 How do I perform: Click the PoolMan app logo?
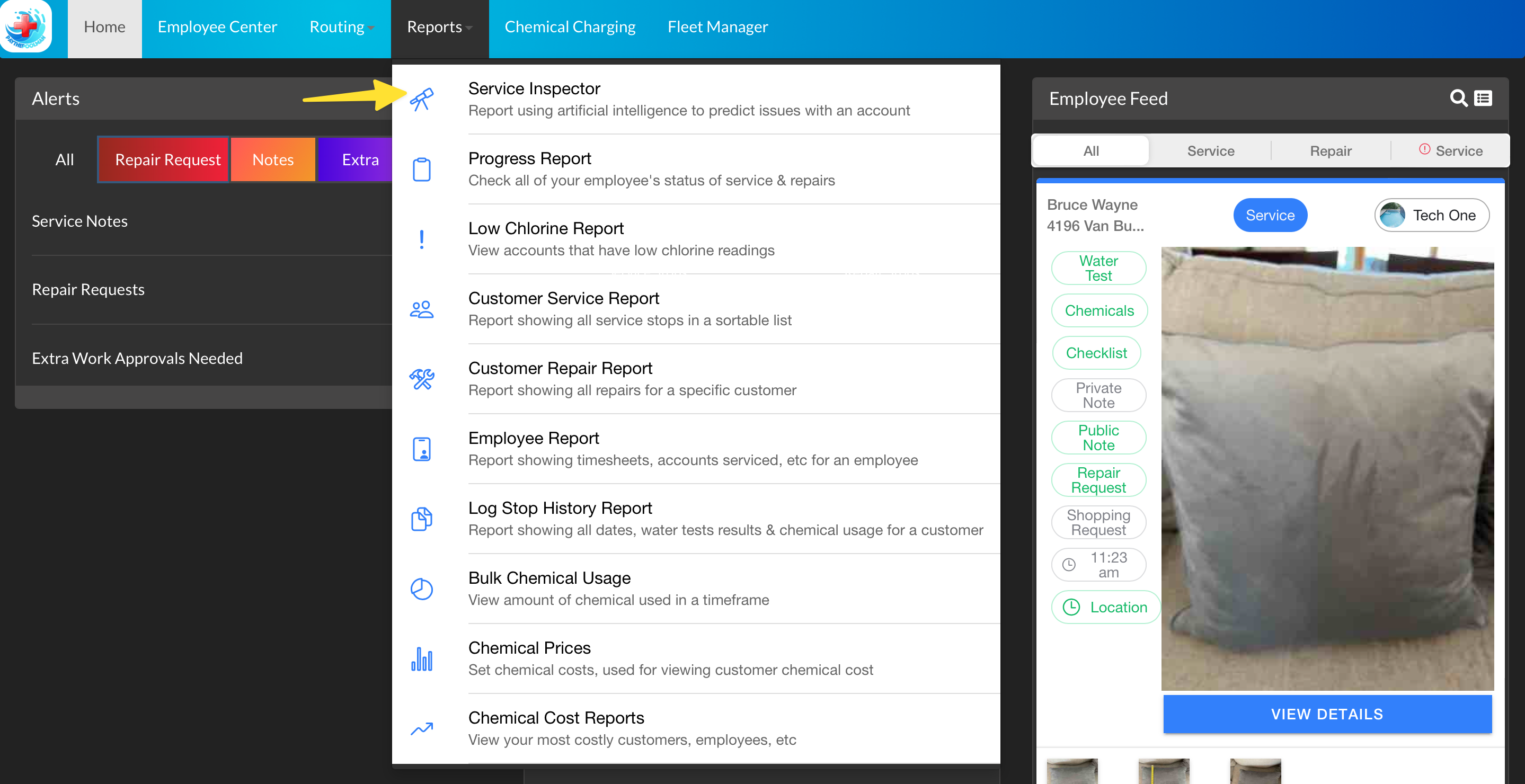click(x=26, y=26)
